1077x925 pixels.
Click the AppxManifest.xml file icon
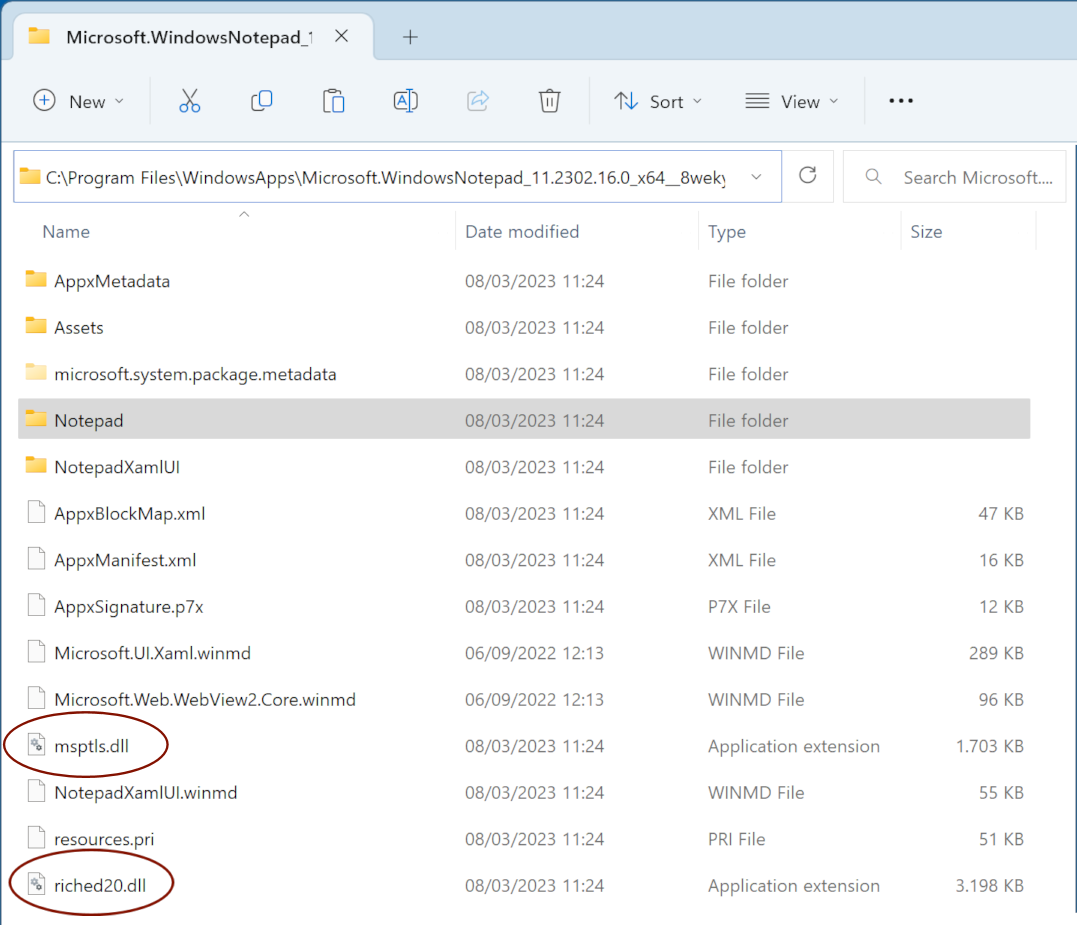(36, 559)
